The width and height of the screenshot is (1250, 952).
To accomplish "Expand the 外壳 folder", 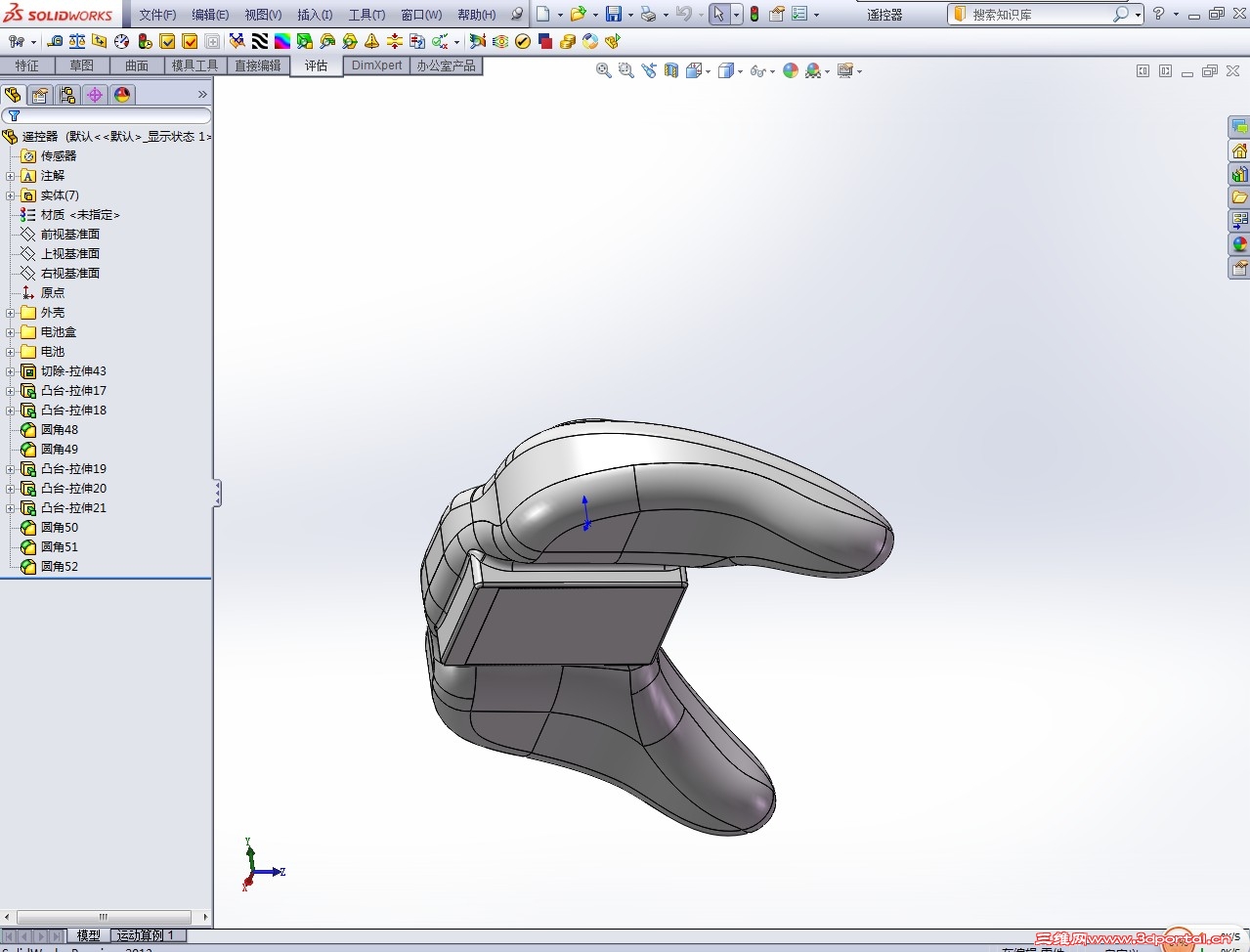I will (10, 313).
